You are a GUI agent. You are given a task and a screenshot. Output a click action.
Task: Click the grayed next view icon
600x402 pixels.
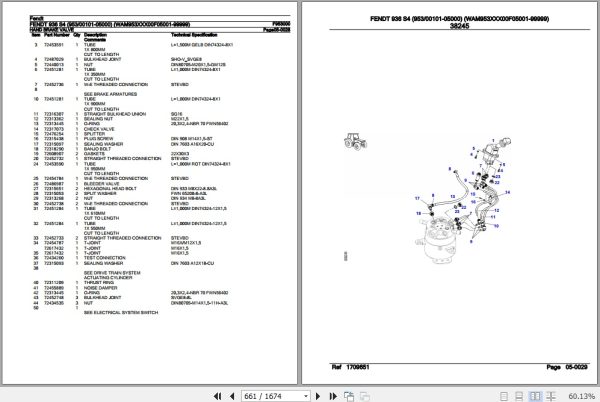pos(365,396)
